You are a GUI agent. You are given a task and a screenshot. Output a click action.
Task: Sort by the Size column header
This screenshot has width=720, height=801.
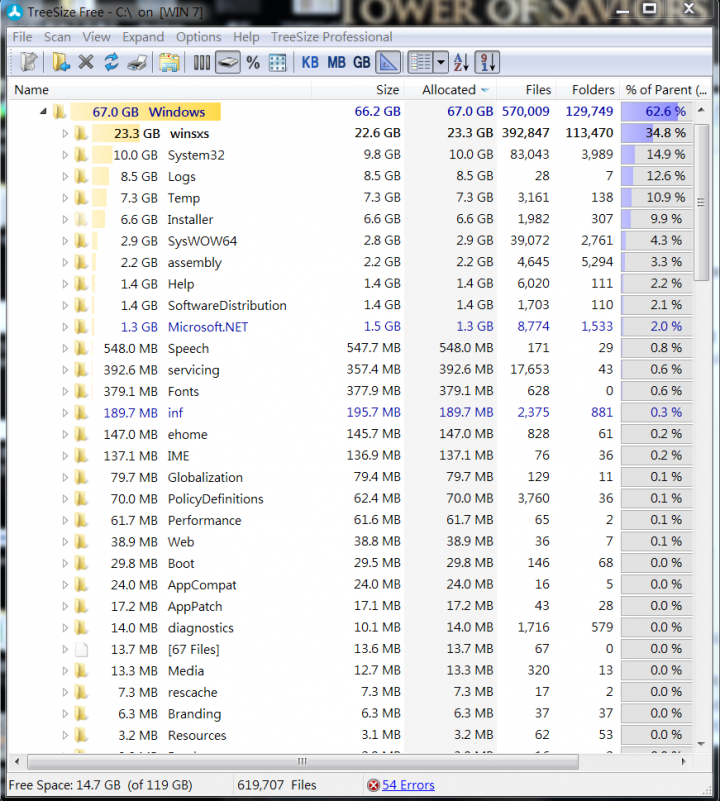(x=358, y=90)
